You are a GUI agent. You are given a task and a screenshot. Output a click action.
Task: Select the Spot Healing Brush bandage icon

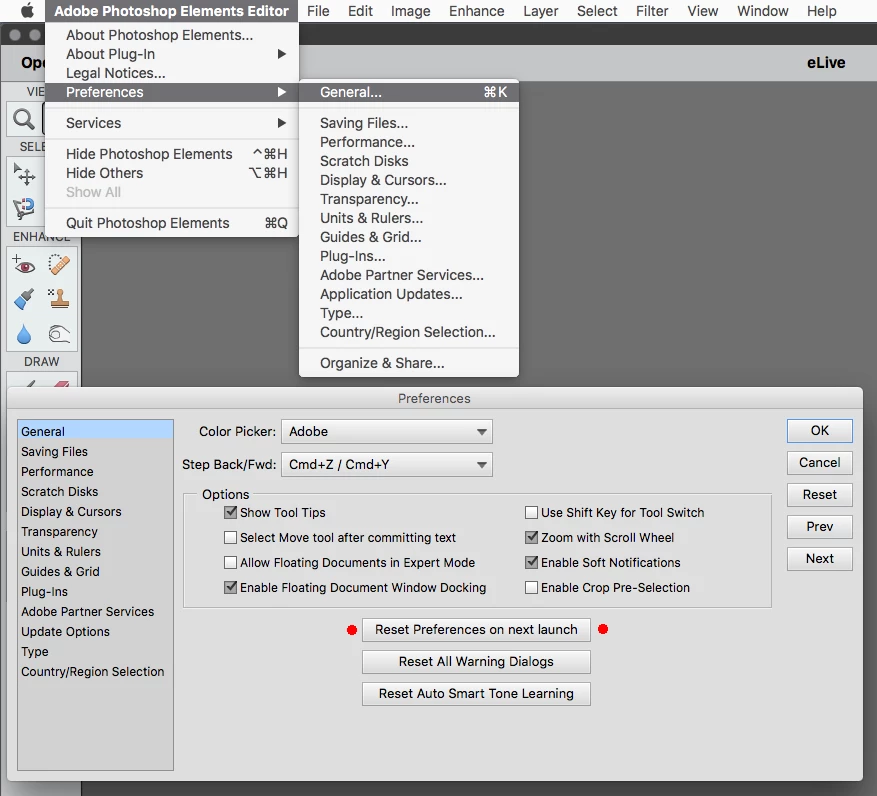pos(59,265)
